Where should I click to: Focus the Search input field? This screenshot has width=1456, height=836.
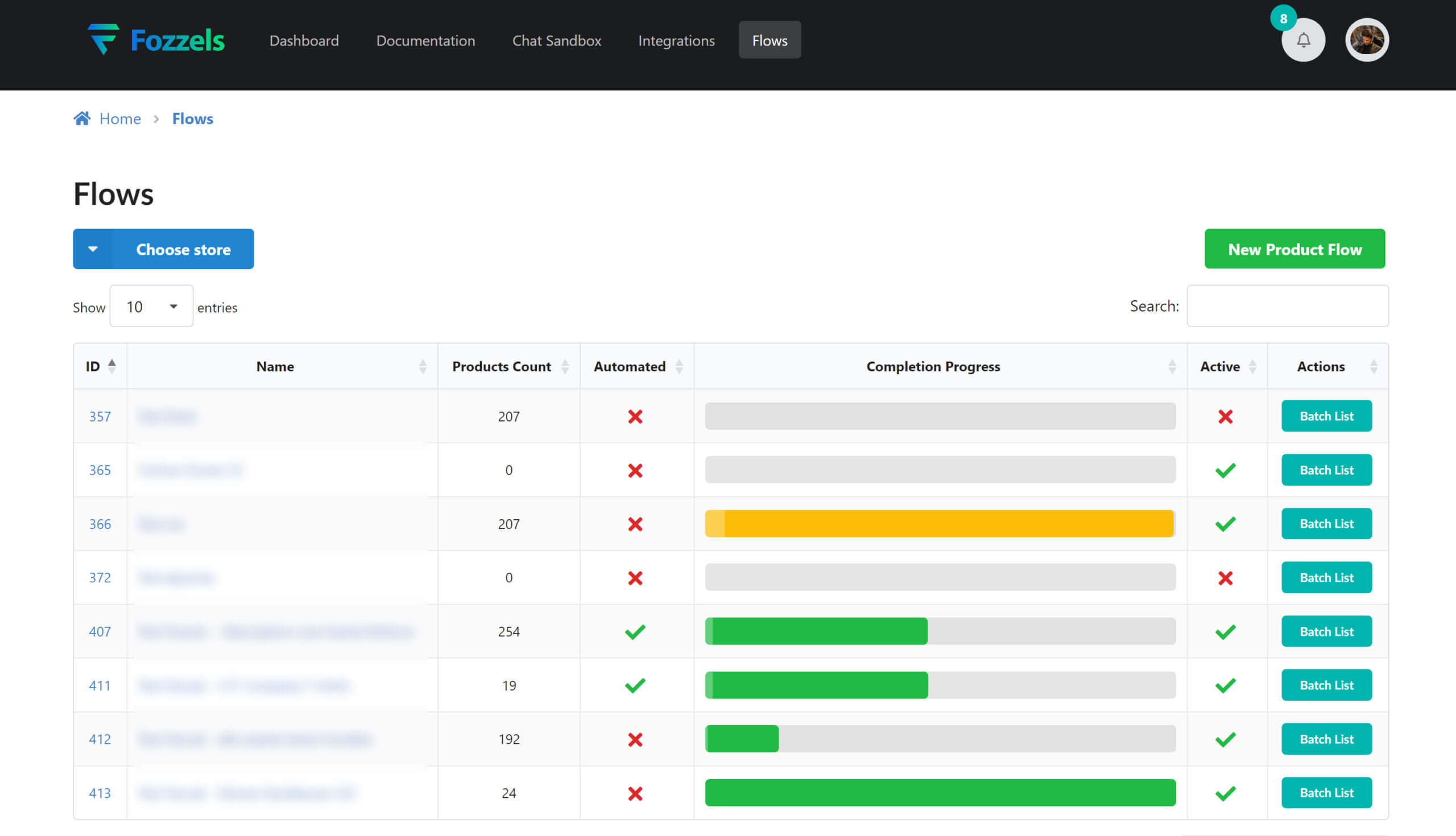[x=1287, y=306]
